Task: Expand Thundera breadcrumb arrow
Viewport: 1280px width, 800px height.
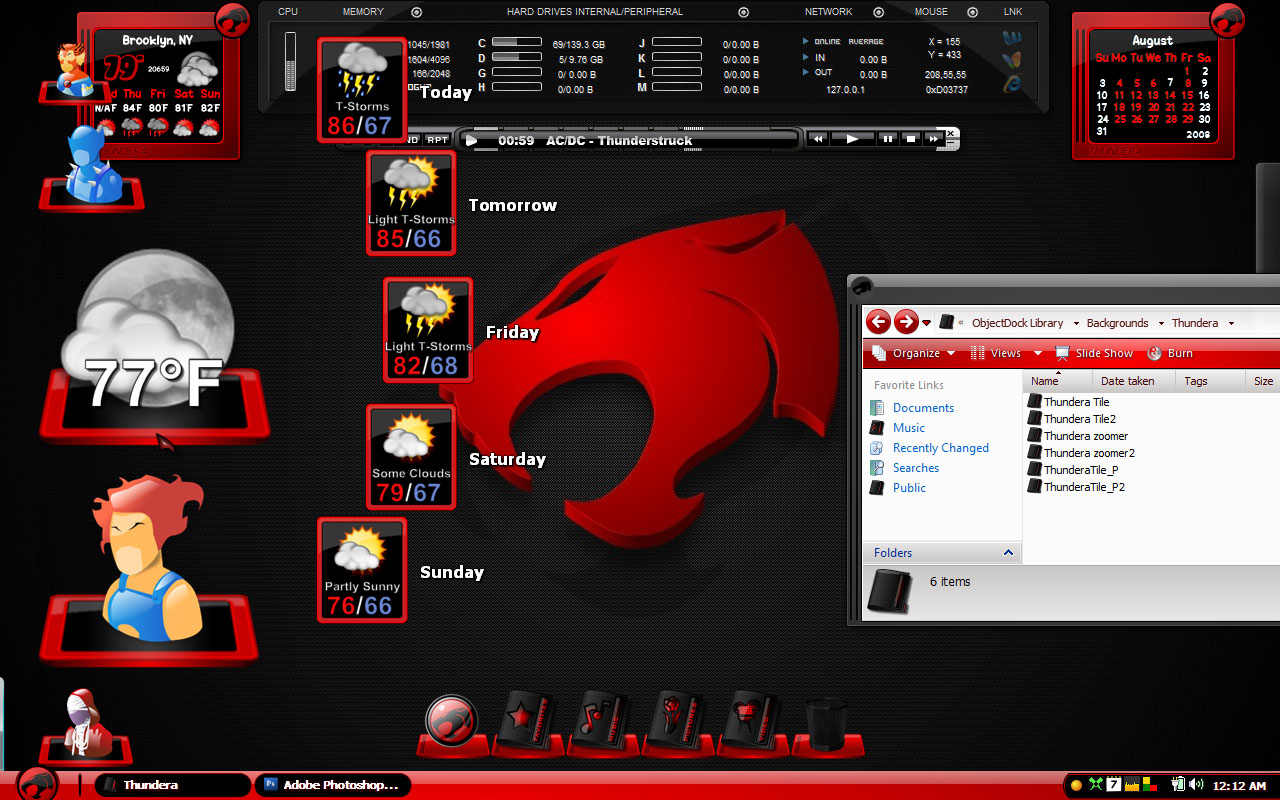Action: [x=1231, y=323]
